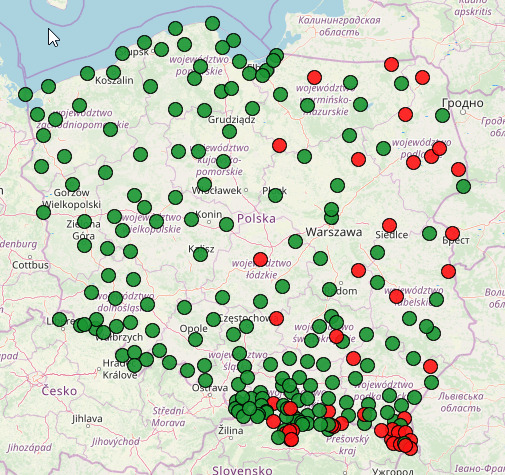The width and height of the screenshot is (505, 475).
Task: Click the red marker left of Siedlce
Action: [x=389, y=225]
